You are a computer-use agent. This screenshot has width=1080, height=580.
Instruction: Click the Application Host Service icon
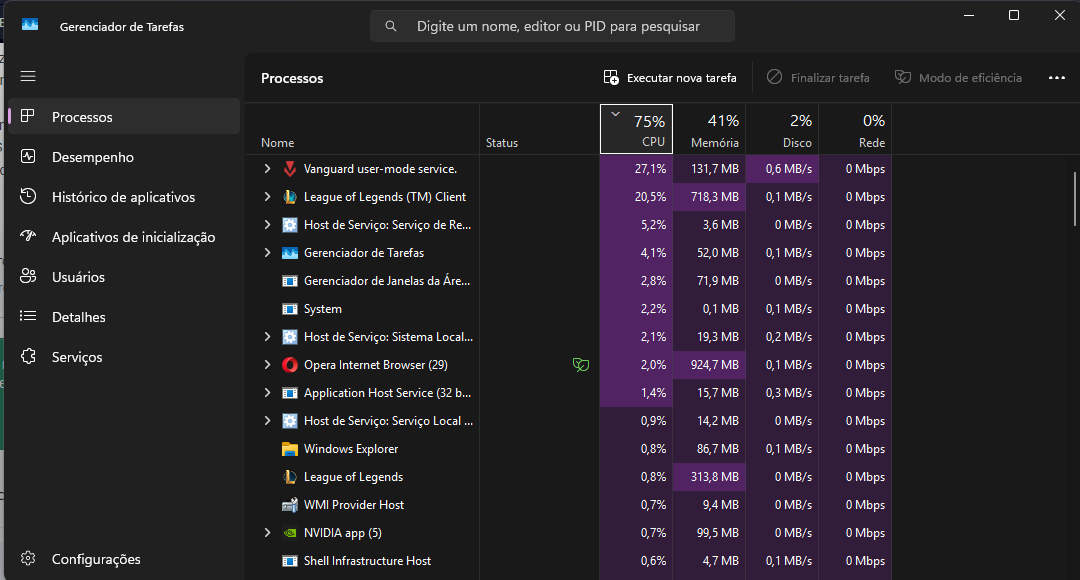pos(290,393)
